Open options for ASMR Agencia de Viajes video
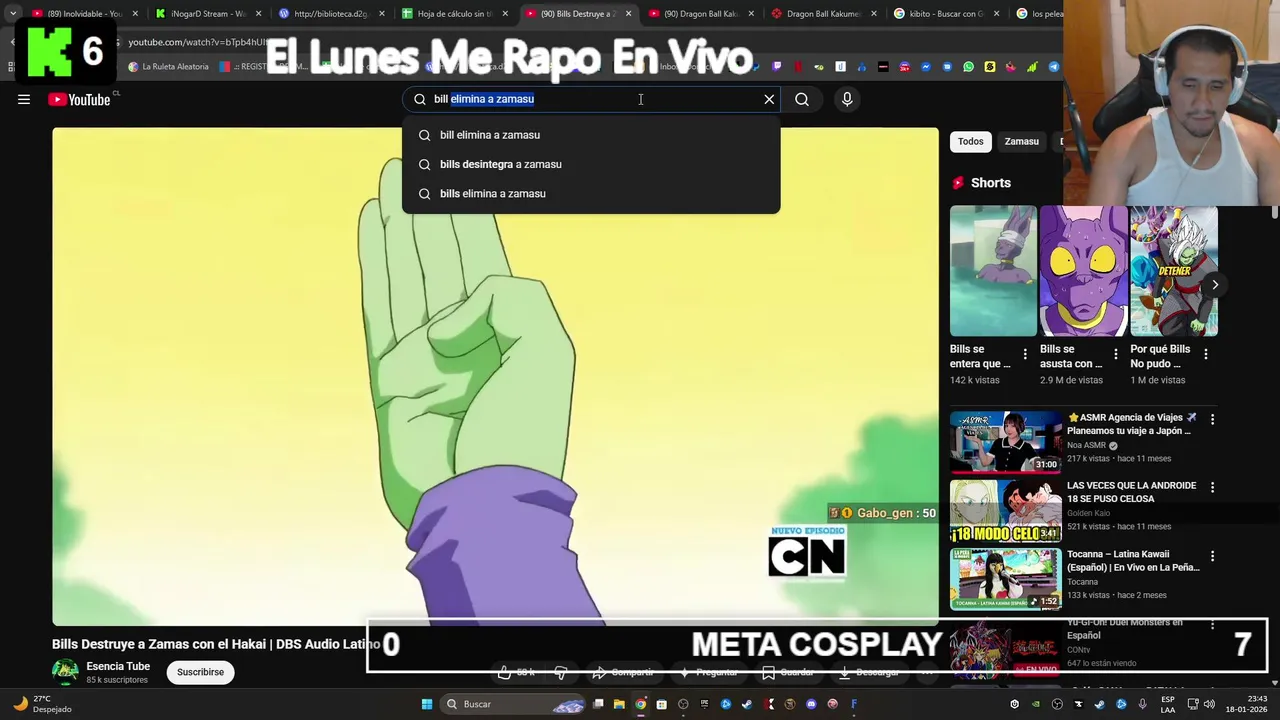Viewport: 1280px width, 720px height. (1212, 419)
